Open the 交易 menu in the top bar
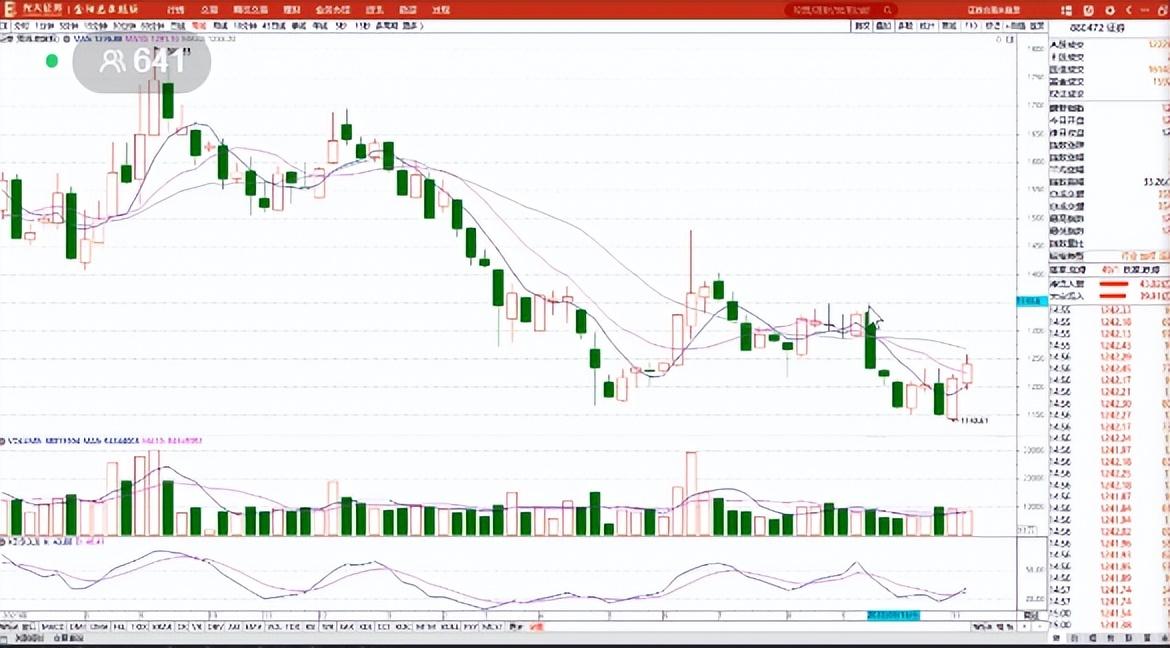The width and height of the screenshot is (1170, 648). [x=210, y=10]
